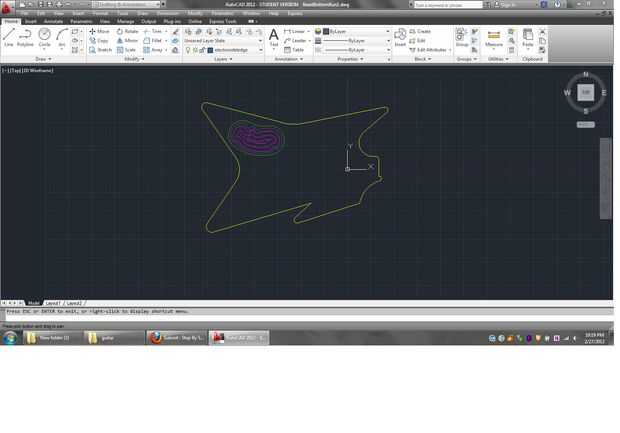
Task: Open the guitar folder taskbar button
Action: (113, 338)
